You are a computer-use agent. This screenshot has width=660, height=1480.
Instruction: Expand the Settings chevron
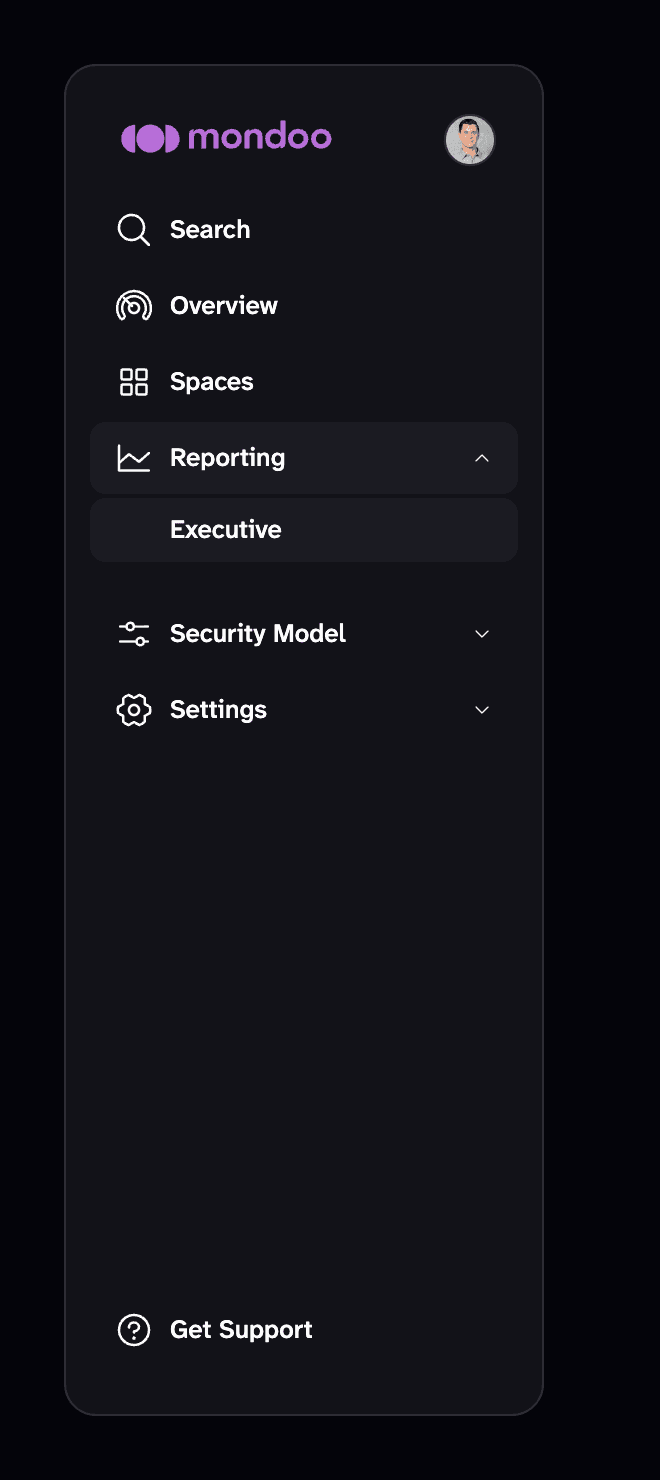point(482,710)
